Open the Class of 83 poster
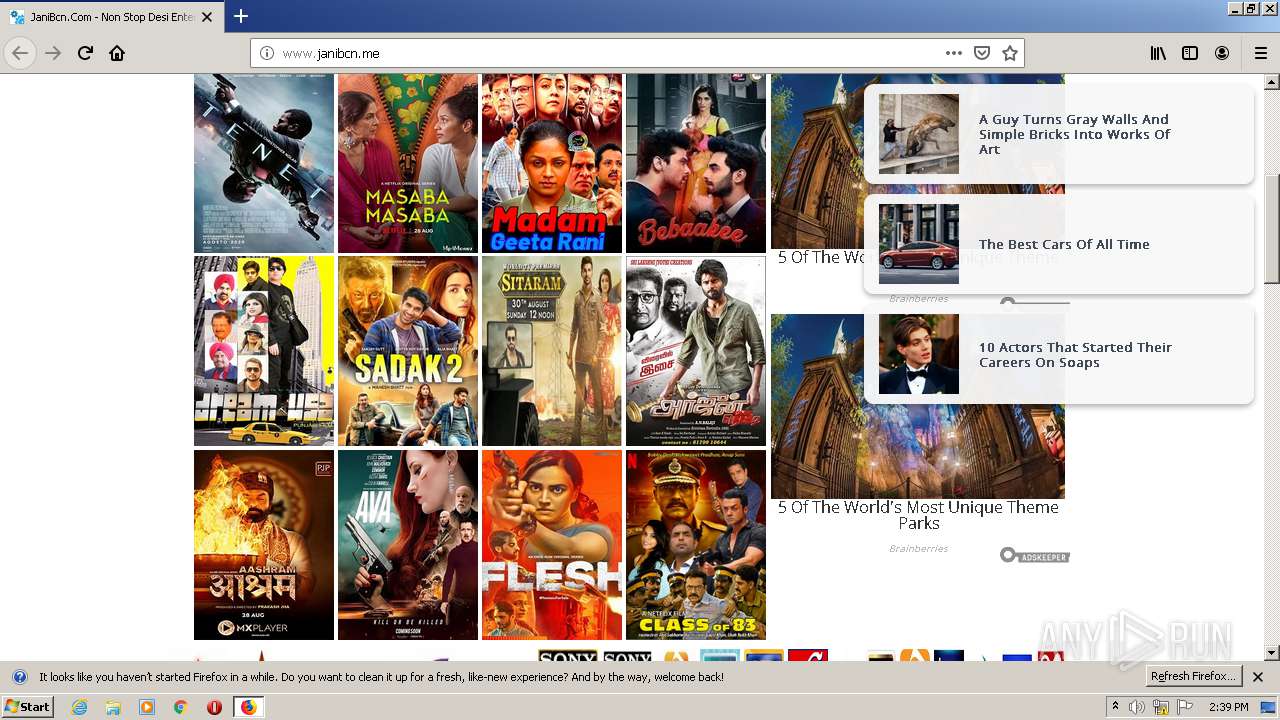1280x720 pixels. pos(696,545)
